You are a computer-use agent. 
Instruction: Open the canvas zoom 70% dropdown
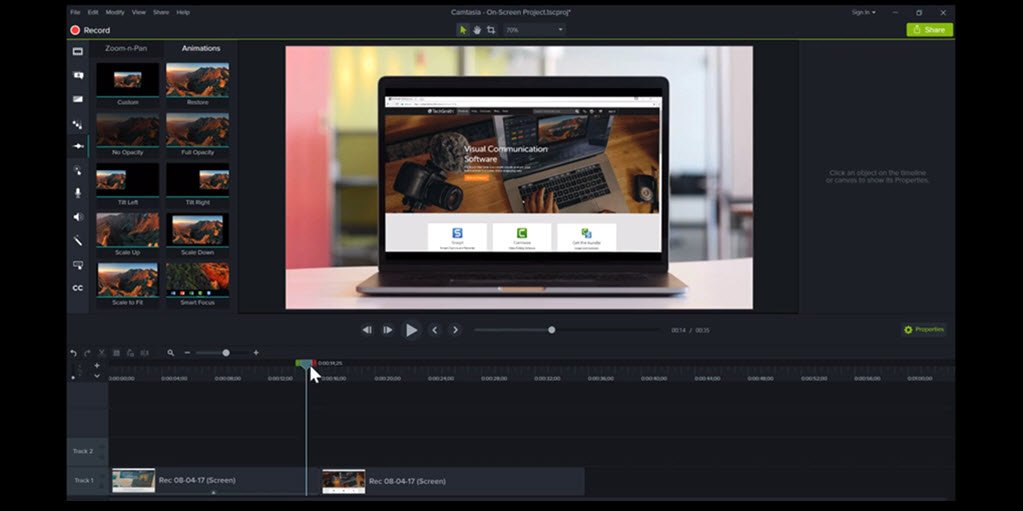tap(534, 30)
